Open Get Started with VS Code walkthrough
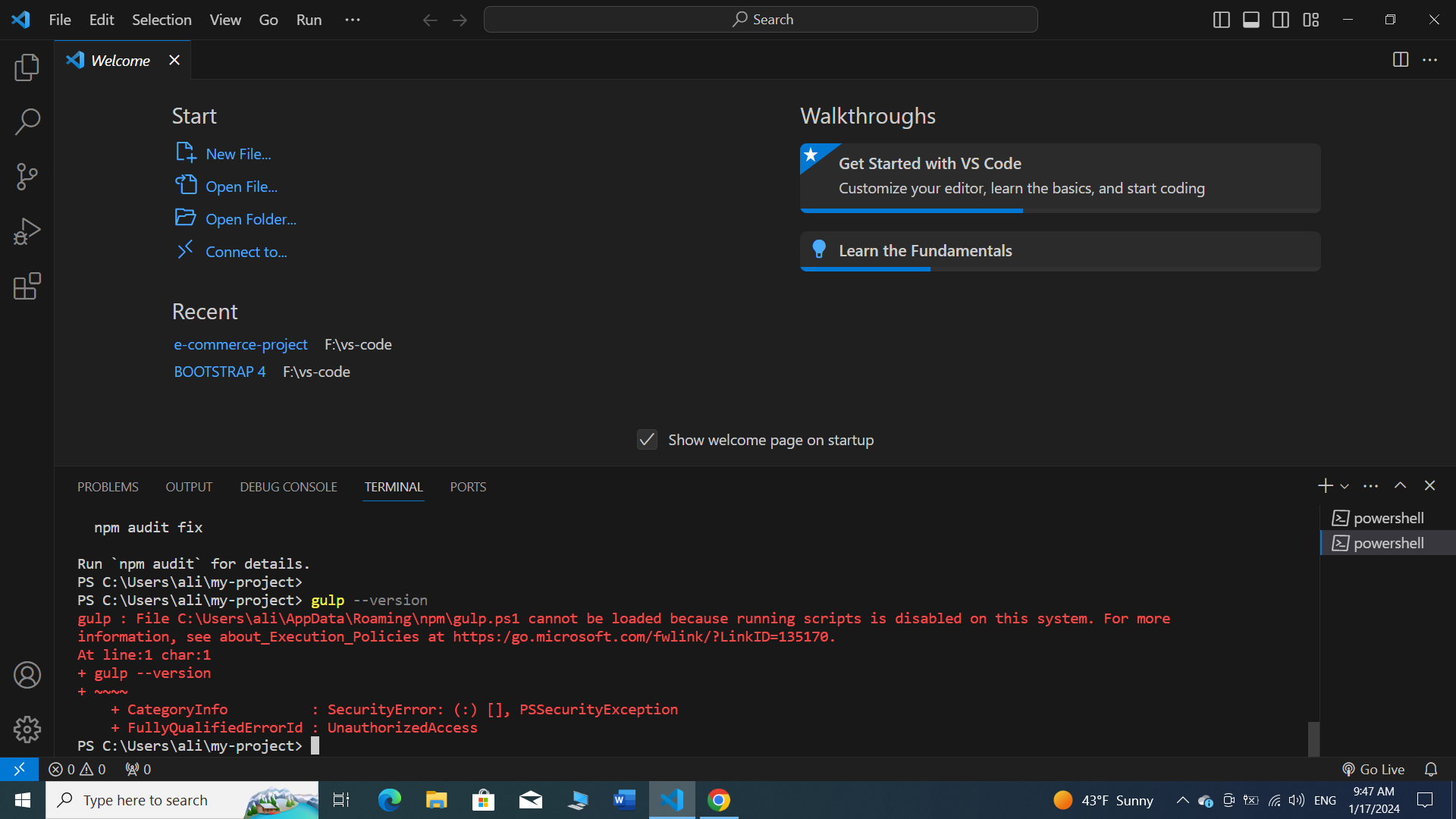 pyautogui.click(x=1060, y=177)
